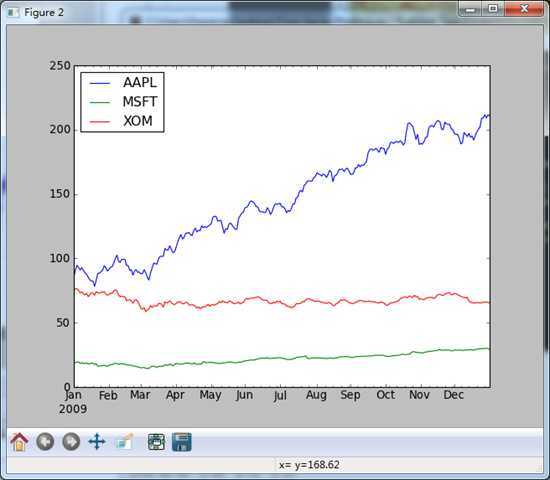Click the Aug x-axis label
This screenshot has height=480, width=550.
click(316, 395)
